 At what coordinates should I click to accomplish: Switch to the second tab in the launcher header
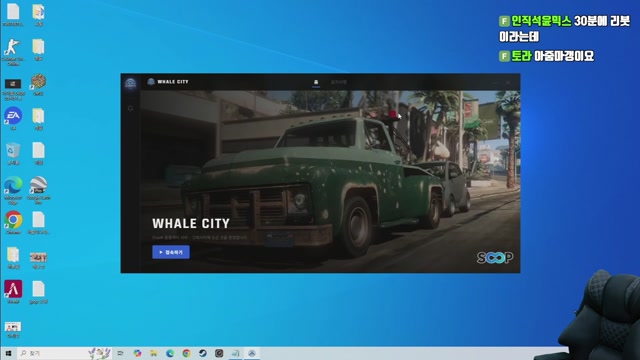[339, 82]
